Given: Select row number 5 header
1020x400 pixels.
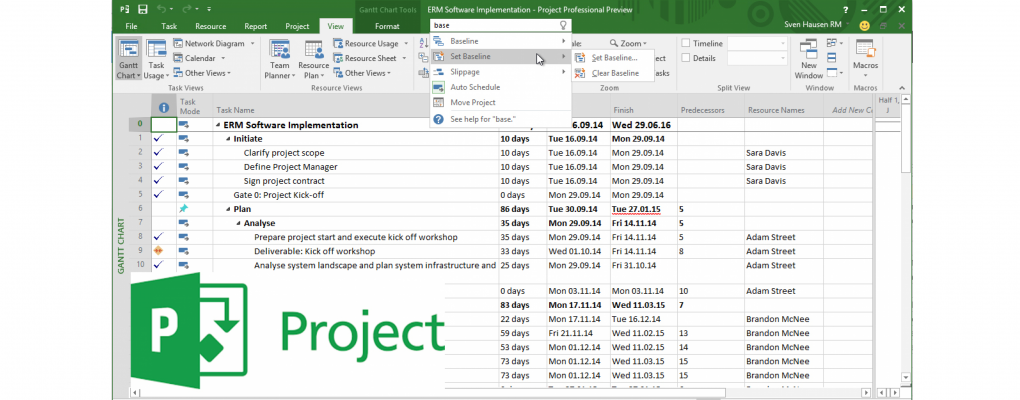Looking at the screenshot, I should pos(140,195).
